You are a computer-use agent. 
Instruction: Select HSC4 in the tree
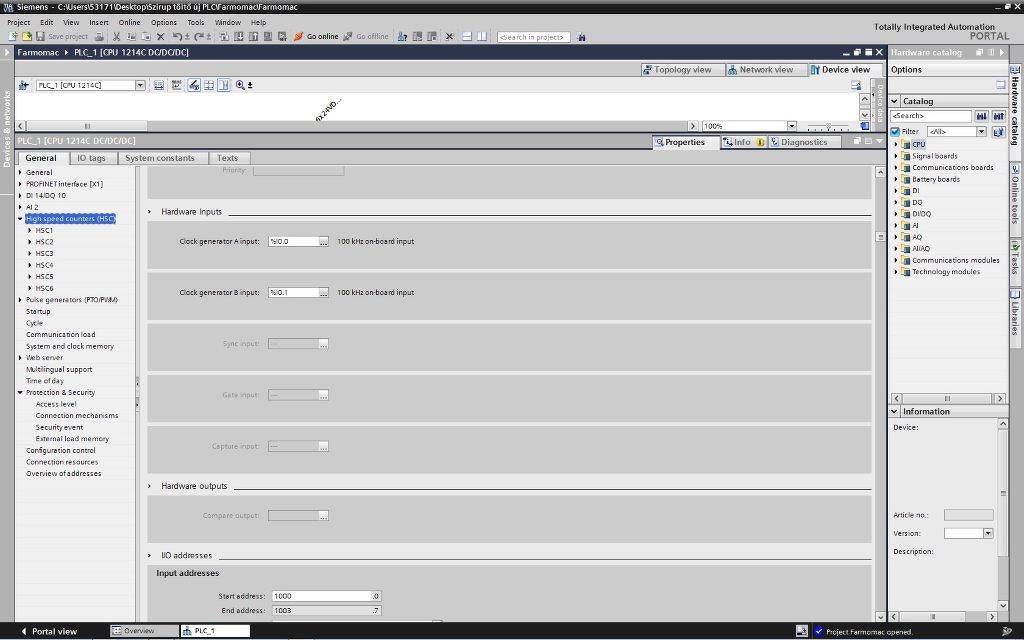(x=44, y=265)
